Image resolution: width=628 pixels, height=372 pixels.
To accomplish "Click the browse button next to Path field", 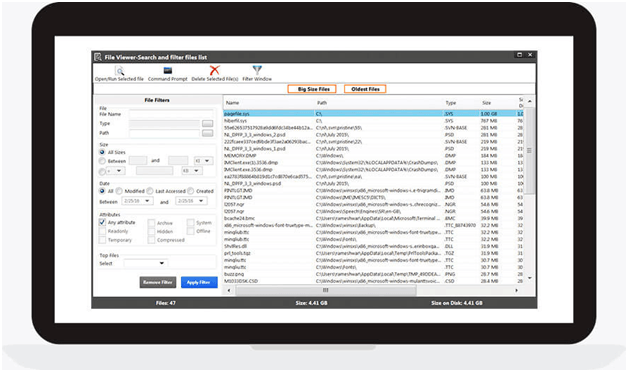I will [207, 133].
